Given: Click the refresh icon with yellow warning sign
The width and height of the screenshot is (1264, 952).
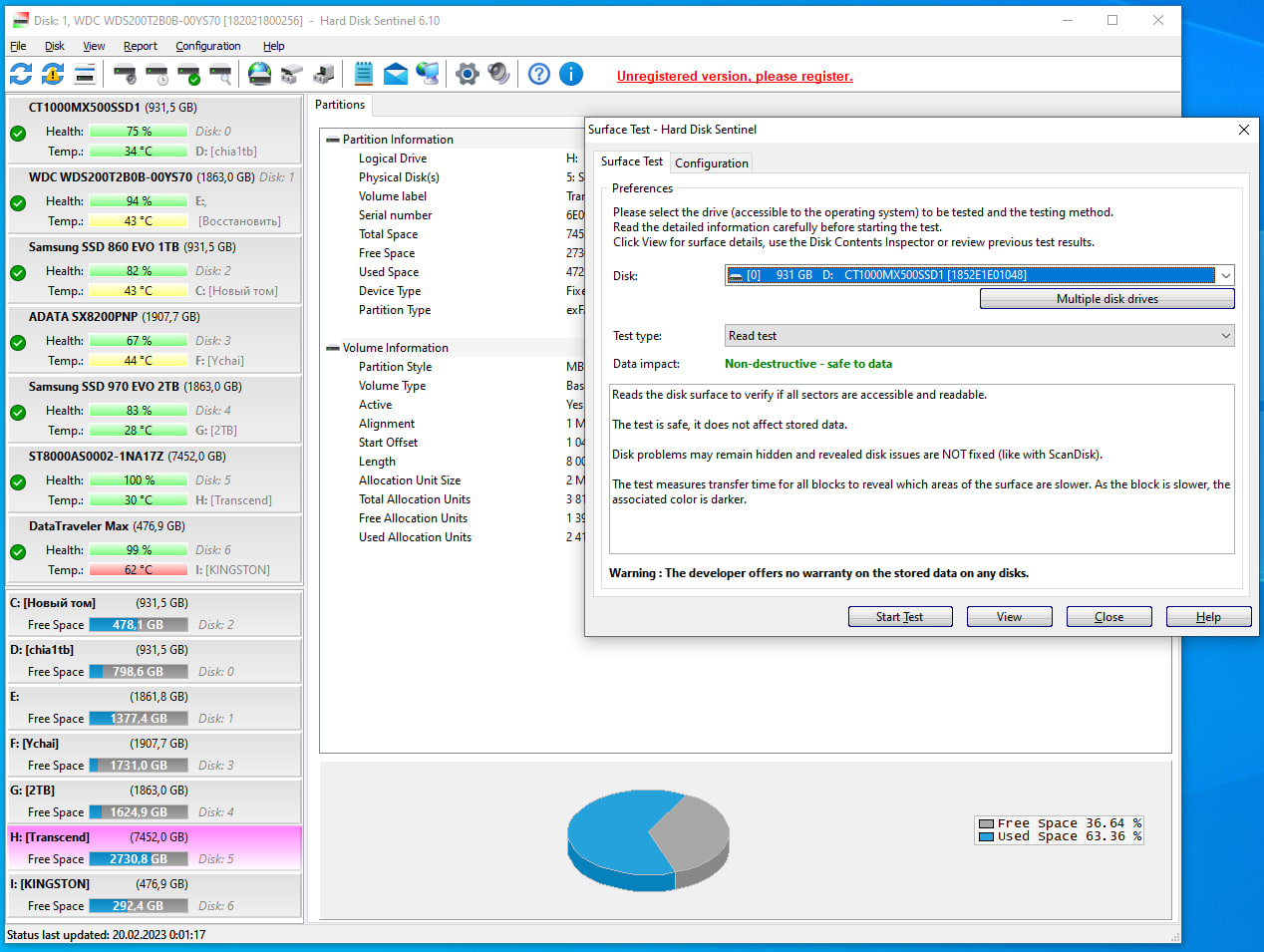Looking at the screenshot, I should 53,74.
